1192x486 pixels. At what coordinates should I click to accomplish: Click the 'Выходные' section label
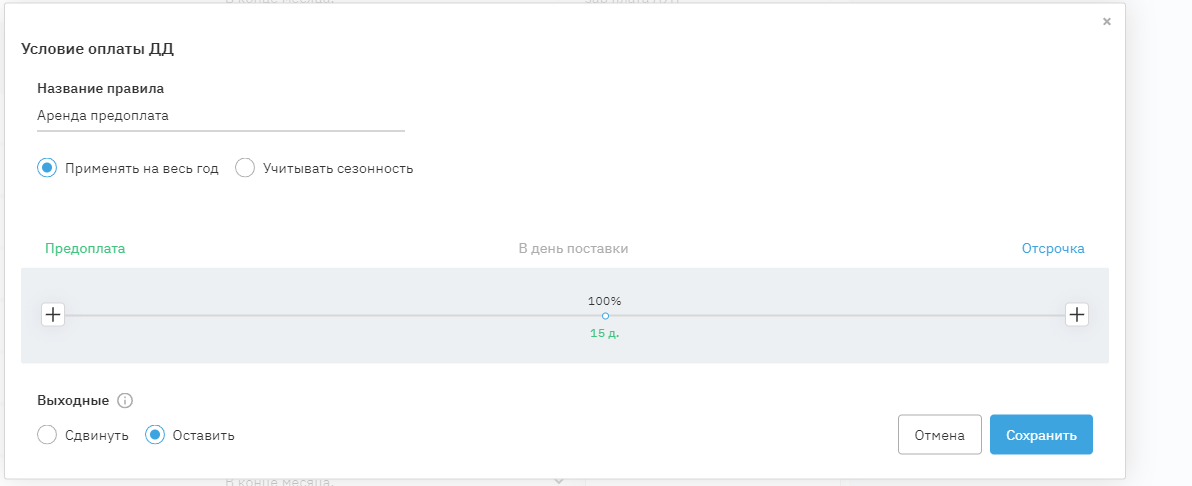pyautogui.click(x=73, y=401)
